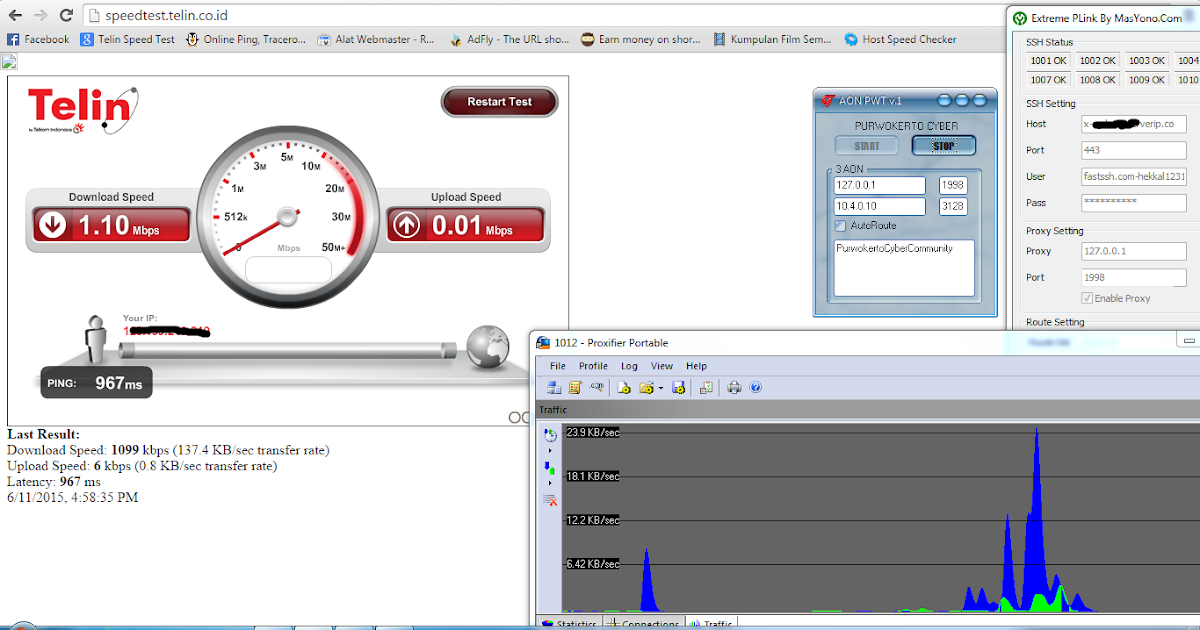Open the Facebook bookmark
The height and width of the screenshot is (630, 1200).
click(x=38, y=40)
